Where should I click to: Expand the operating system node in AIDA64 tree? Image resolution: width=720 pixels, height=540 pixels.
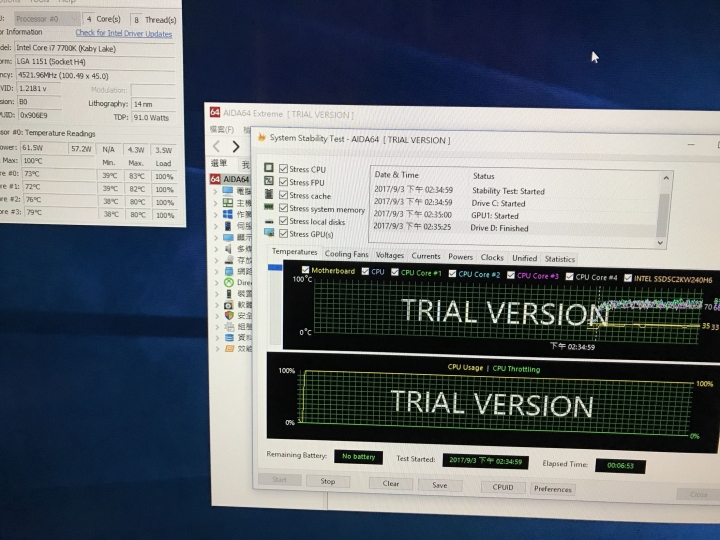click(216, 214)
